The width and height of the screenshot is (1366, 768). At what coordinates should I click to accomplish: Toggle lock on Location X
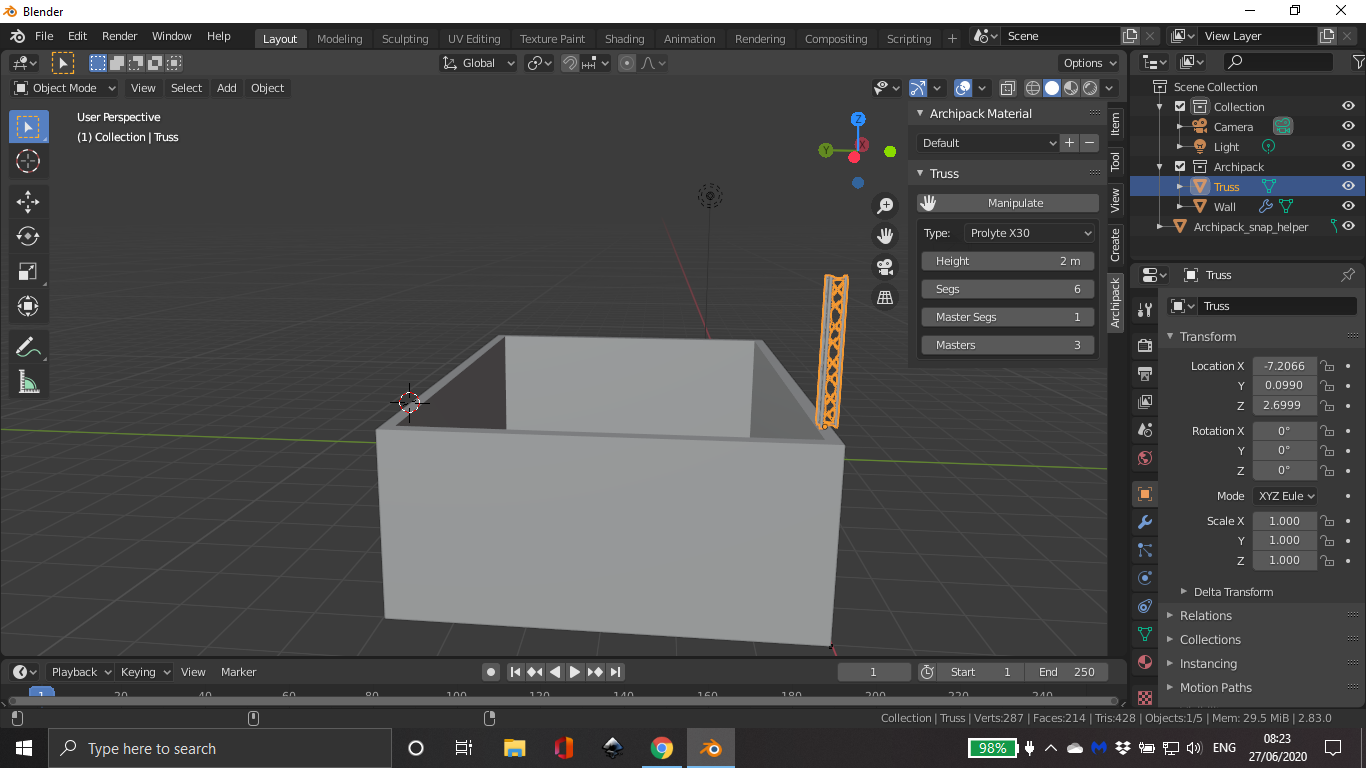click(1327, 366)
